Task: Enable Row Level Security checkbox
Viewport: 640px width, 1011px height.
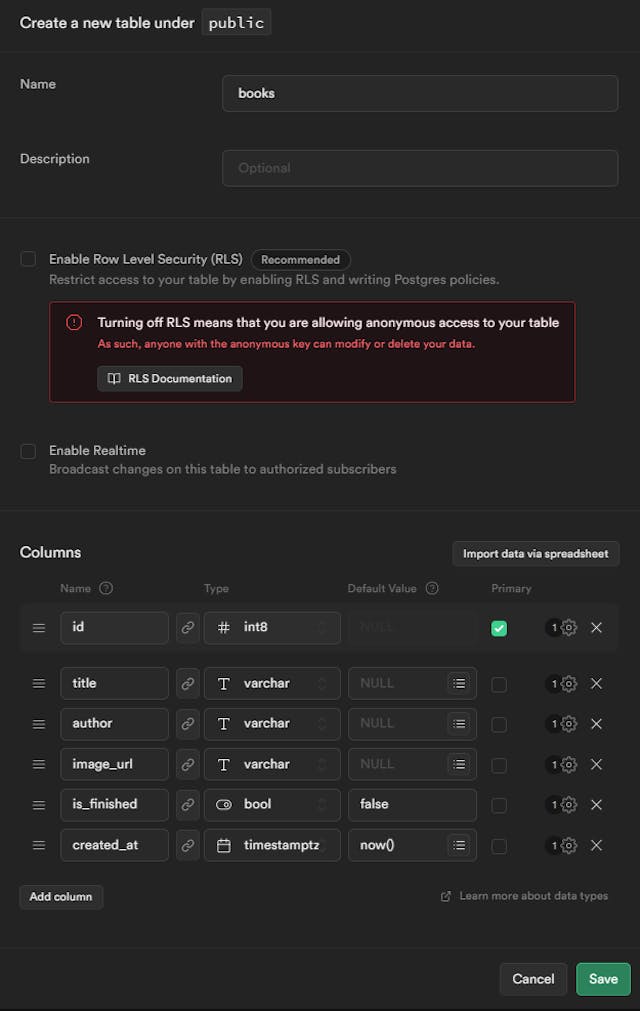Action: (28, 259)
